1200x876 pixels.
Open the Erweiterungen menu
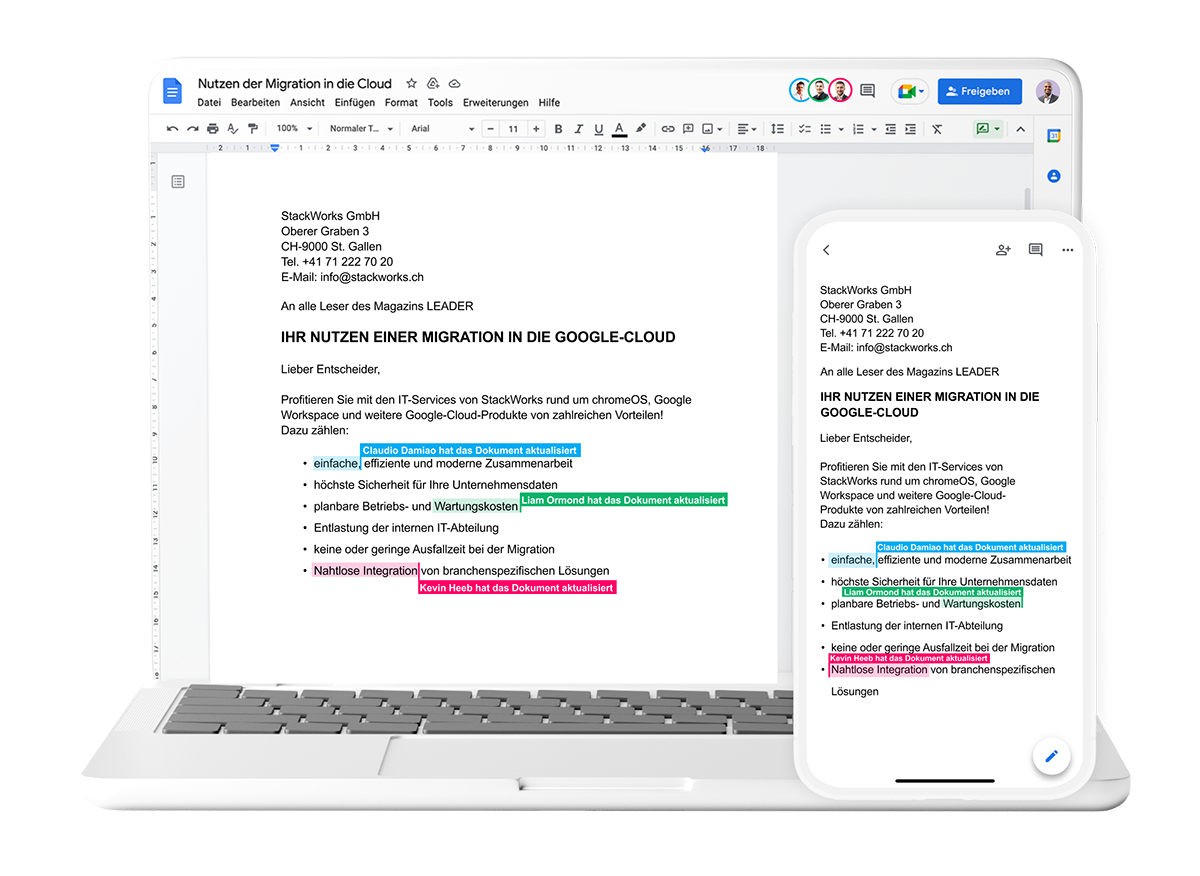click(496, 103)
